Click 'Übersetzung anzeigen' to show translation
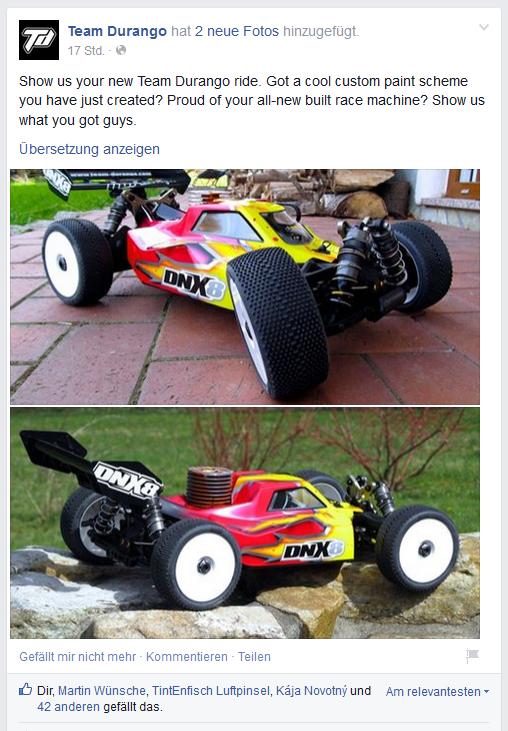This screenshot has width=508, height=731. (89, 149)
